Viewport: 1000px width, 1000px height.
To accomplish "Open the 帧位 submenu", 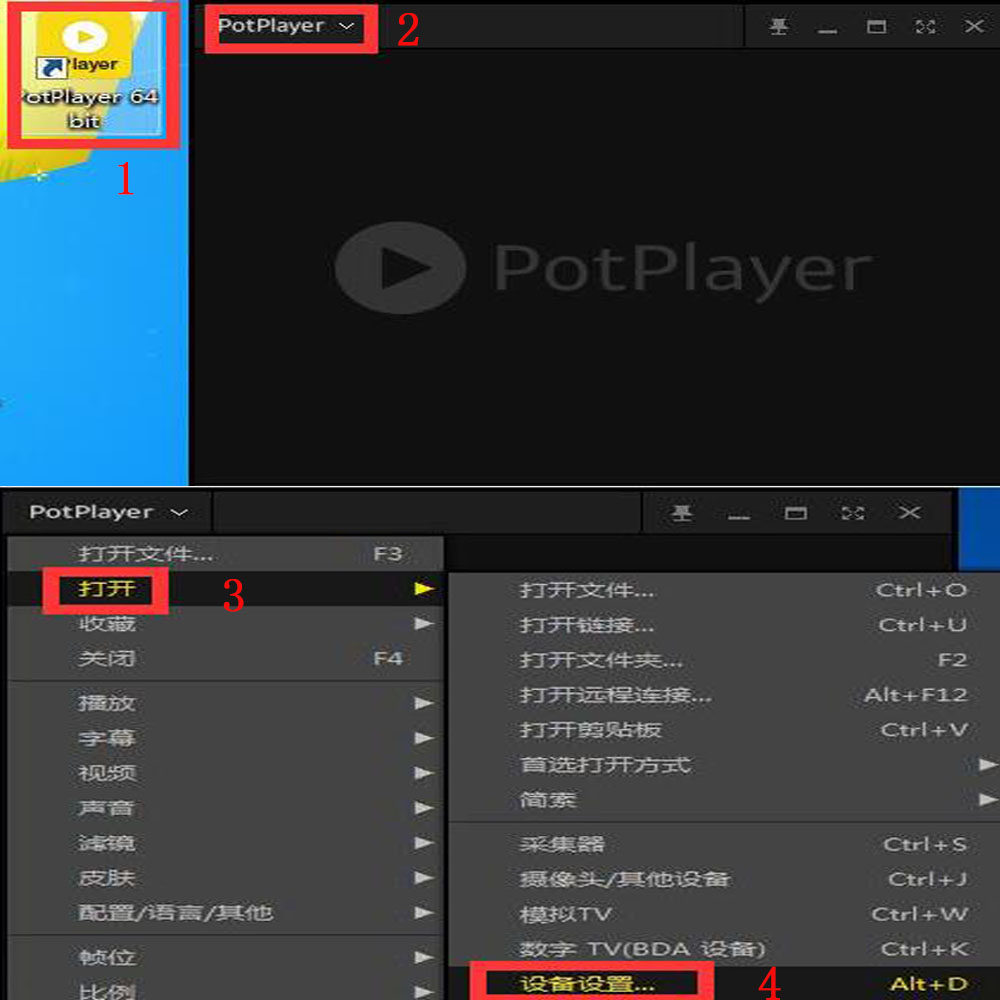I will 226,957.
